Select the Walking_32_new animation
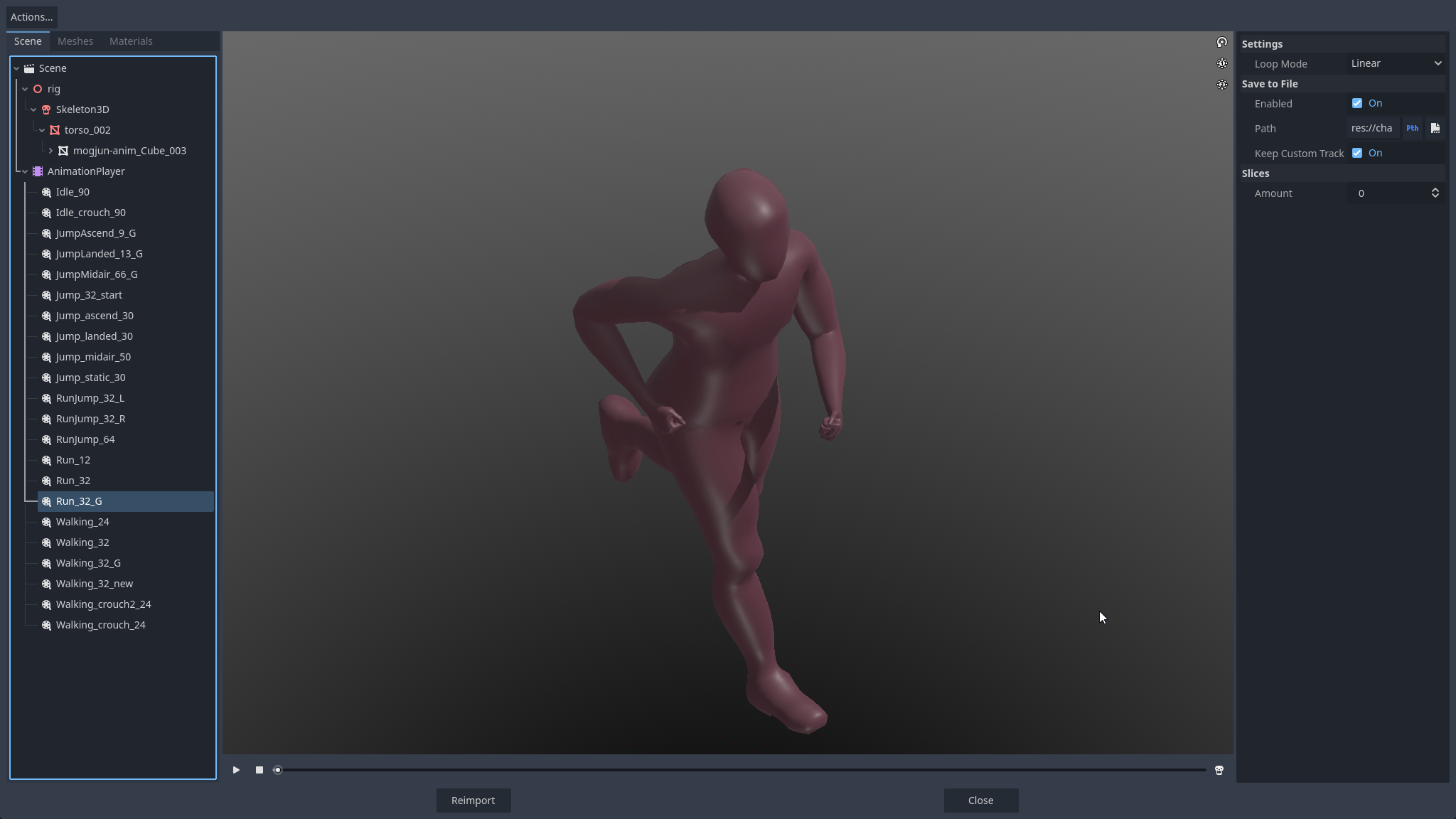The image size is (1456, 819). [x=95, y=584]
